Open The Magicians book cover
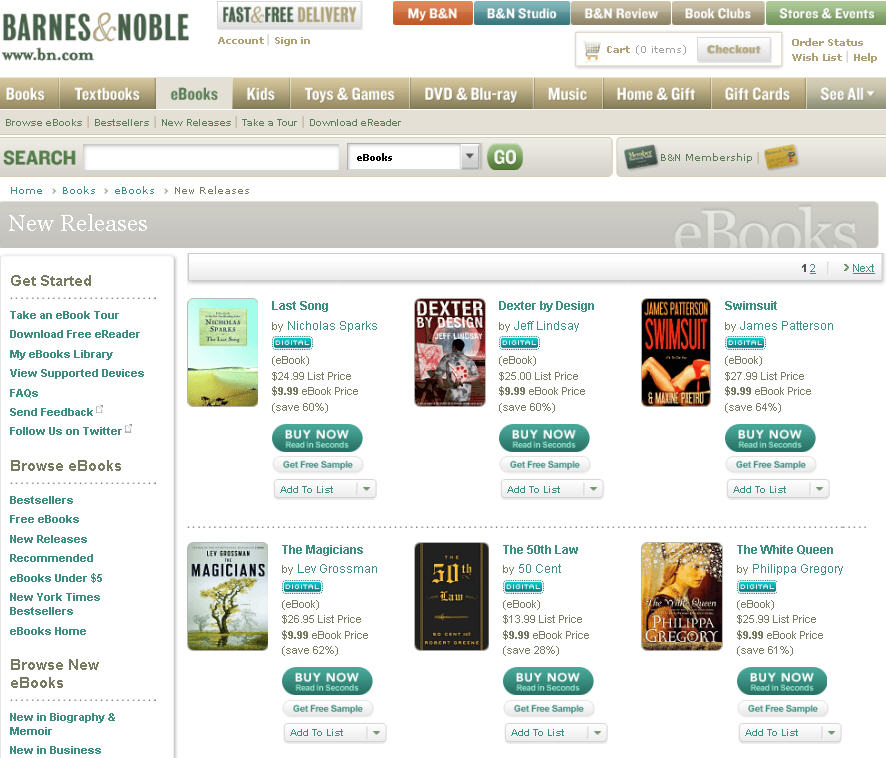Image resolution: width=886 pixels, height=758 pixels. (228, 596)
